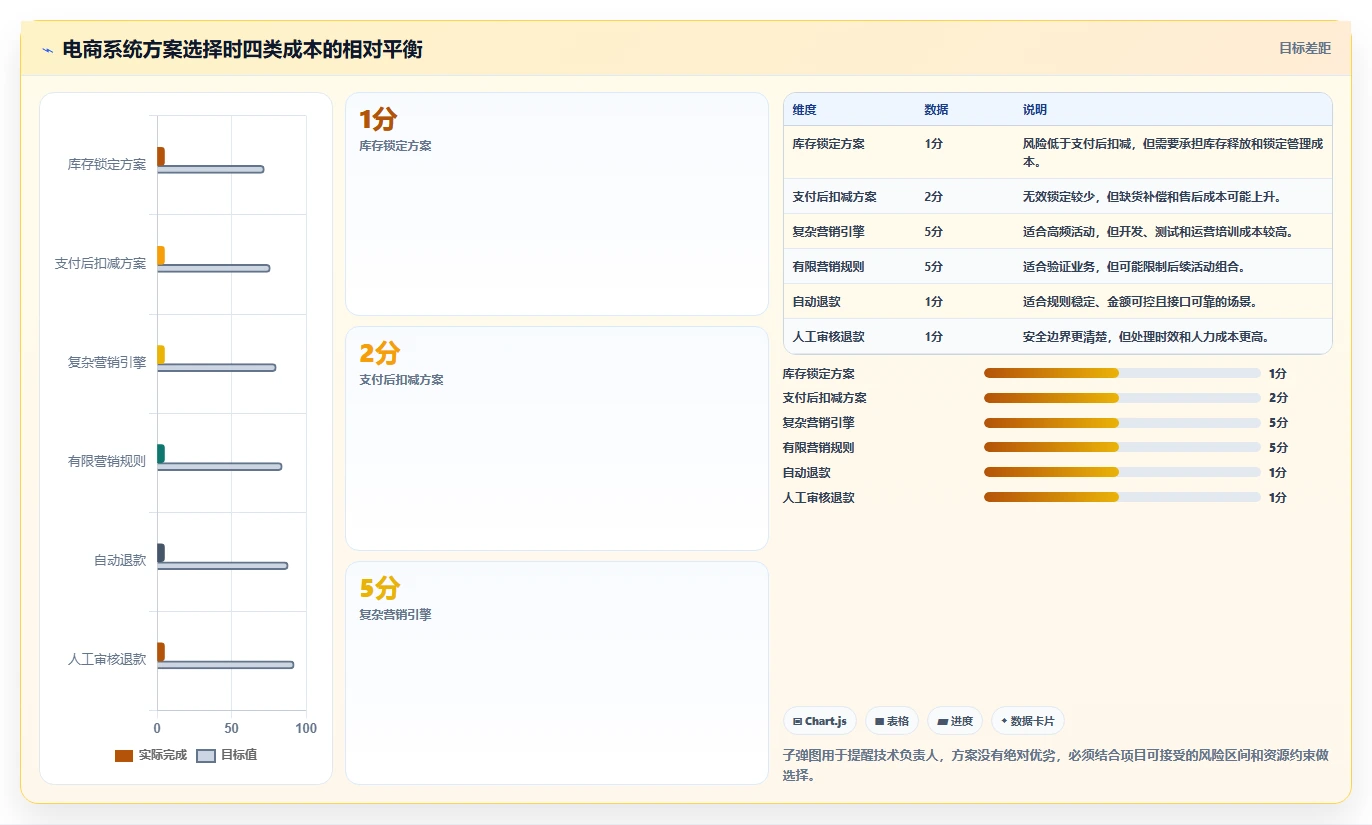Click the 维度 table column header
This screenshot has width=1372, height=825.
[x=804, y=109]
